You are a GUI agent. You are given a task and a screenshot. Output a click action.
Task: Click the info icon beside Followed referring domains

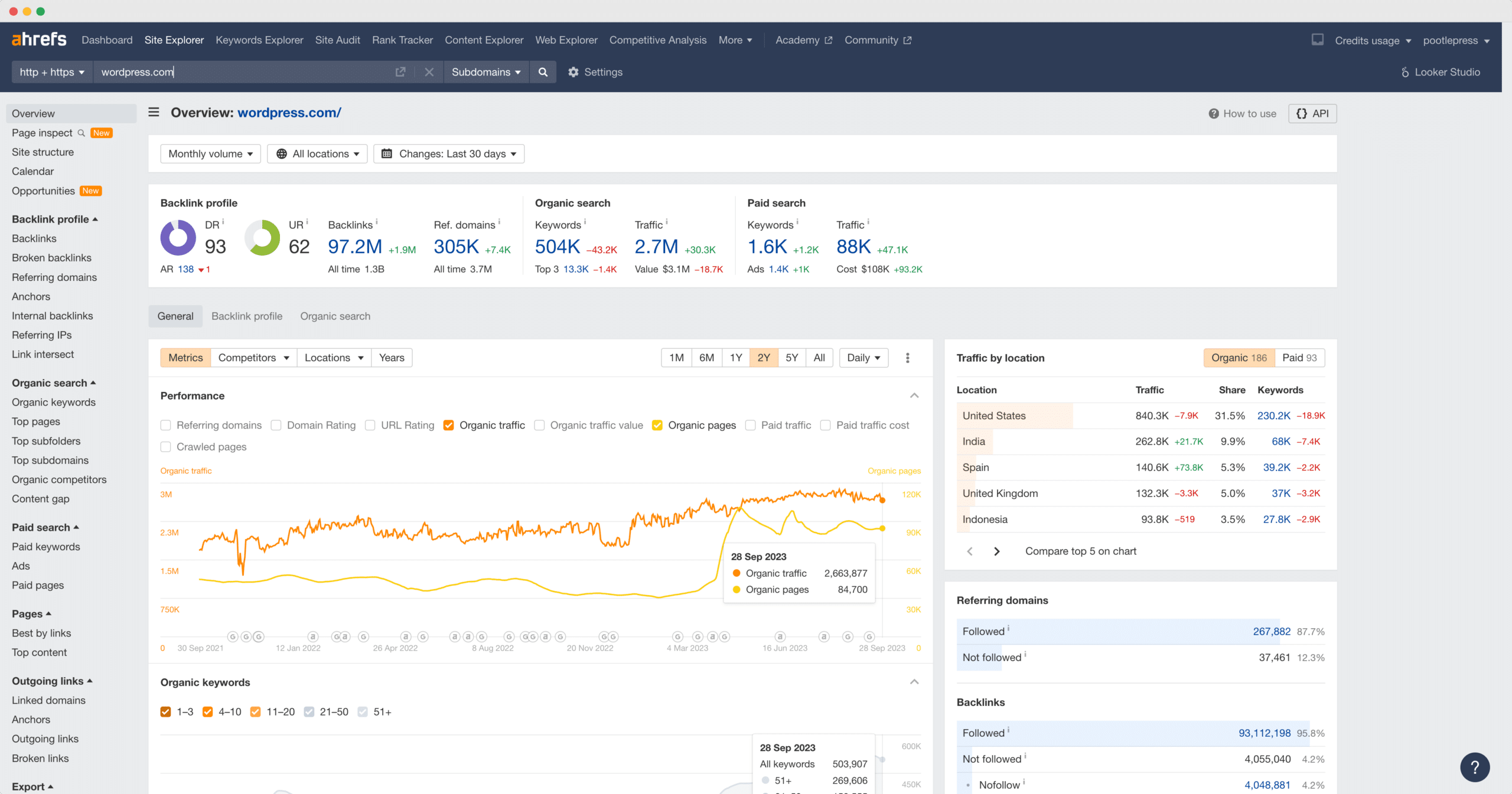point(1008,629)
